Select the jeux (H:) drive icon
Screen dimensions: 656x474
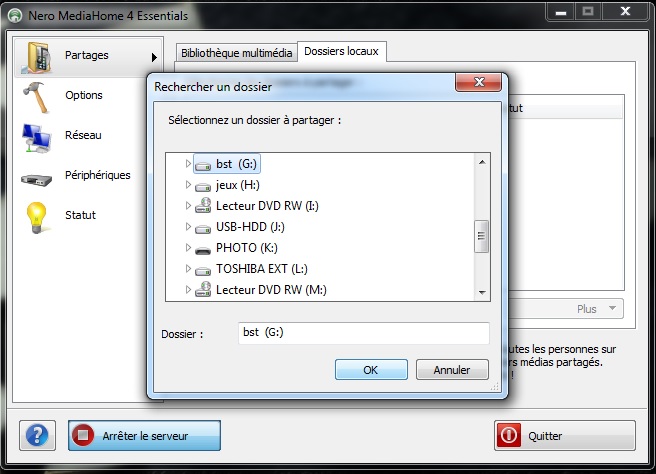click(x=203, y=186)
